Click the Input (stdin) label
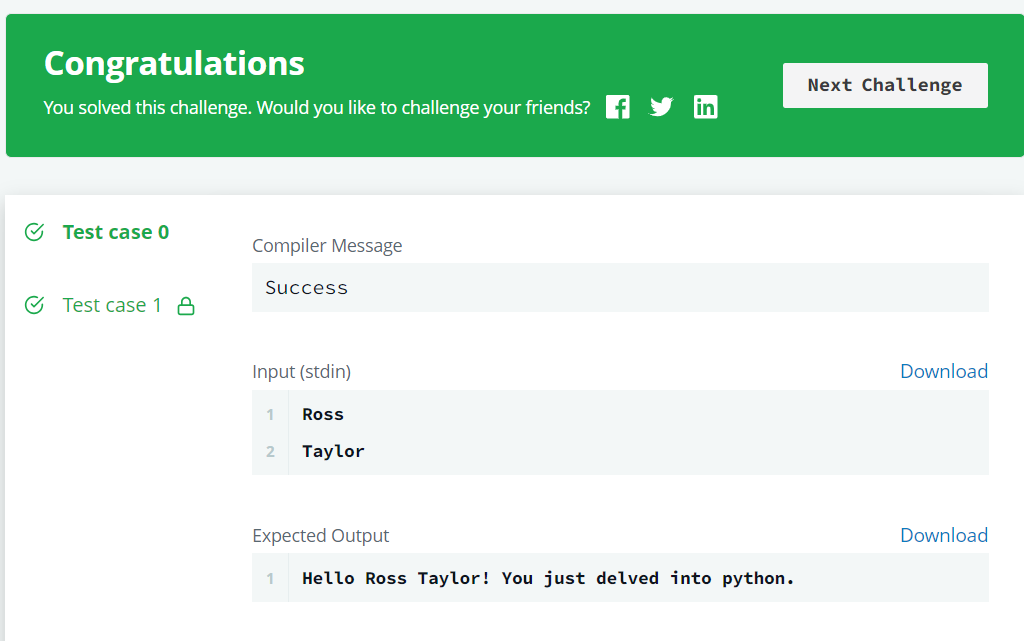This screenshot has height=641, width=1024. point(301,371)
